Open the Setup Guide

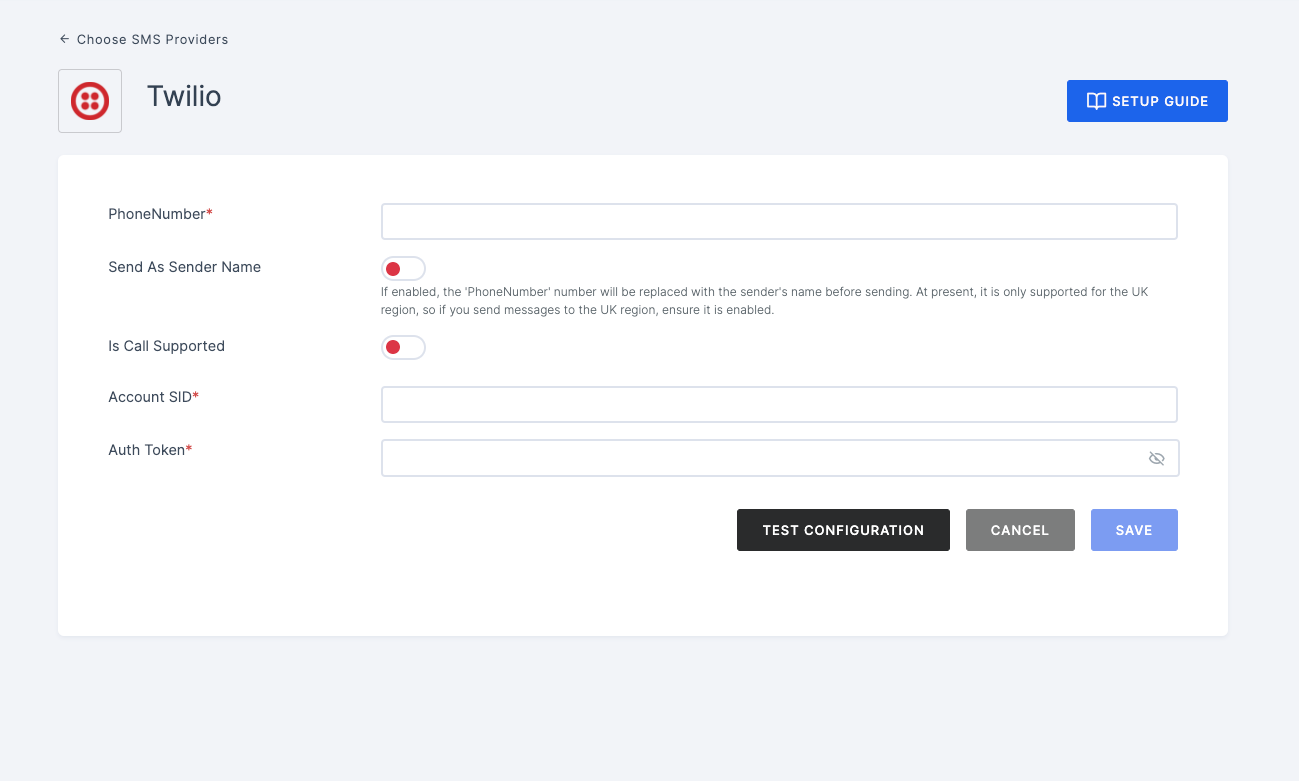1147,101
